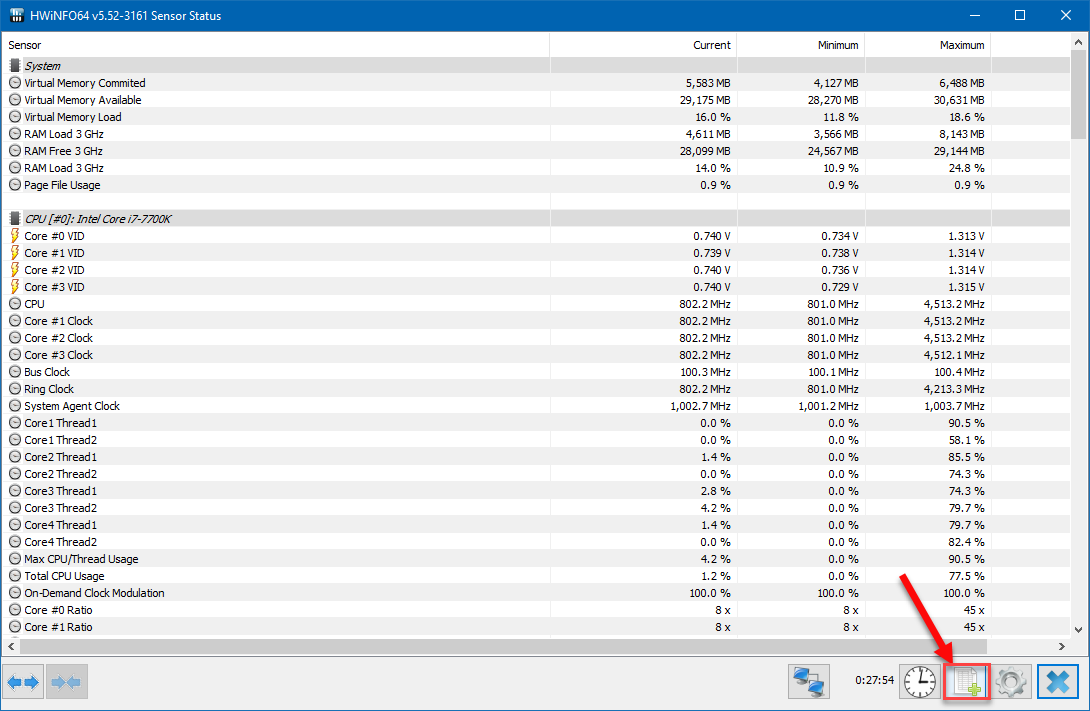Click the circle icon beside Total CPU Usage
The height and width of the screenshot is (711, 1090).
click(x=15, y=576)
